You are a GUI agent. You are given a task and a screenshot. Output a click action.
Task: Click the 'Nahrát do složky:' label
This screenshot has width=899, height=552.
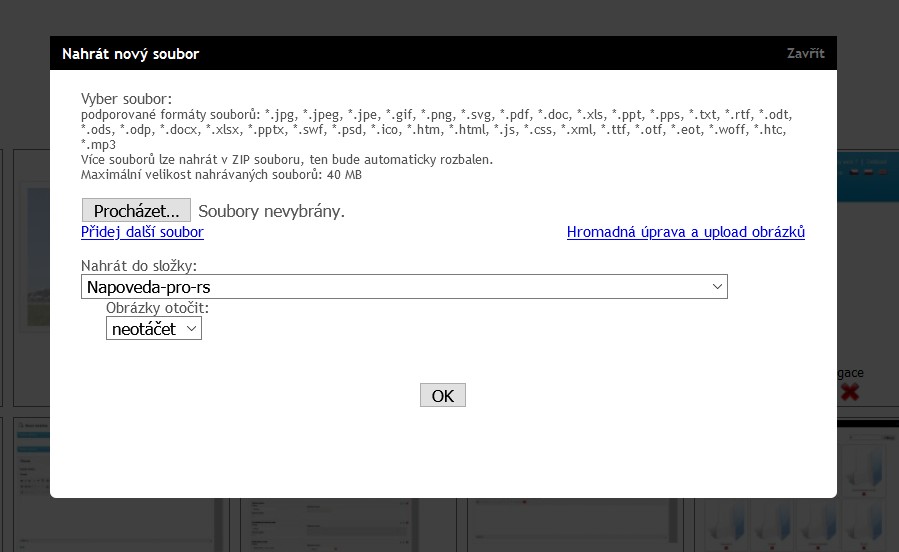coord(139,266)
